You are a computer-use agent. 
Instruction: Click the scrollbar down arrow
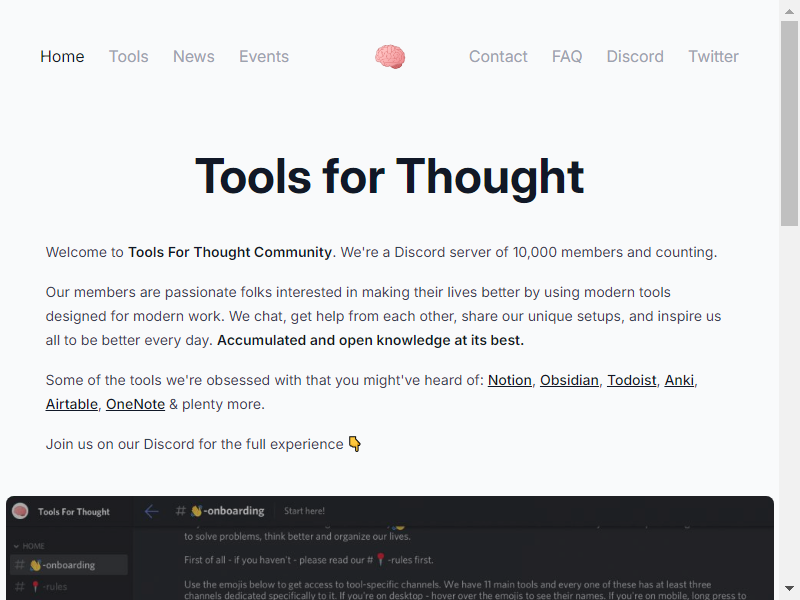pyautogui.click(x=789, y=588)
